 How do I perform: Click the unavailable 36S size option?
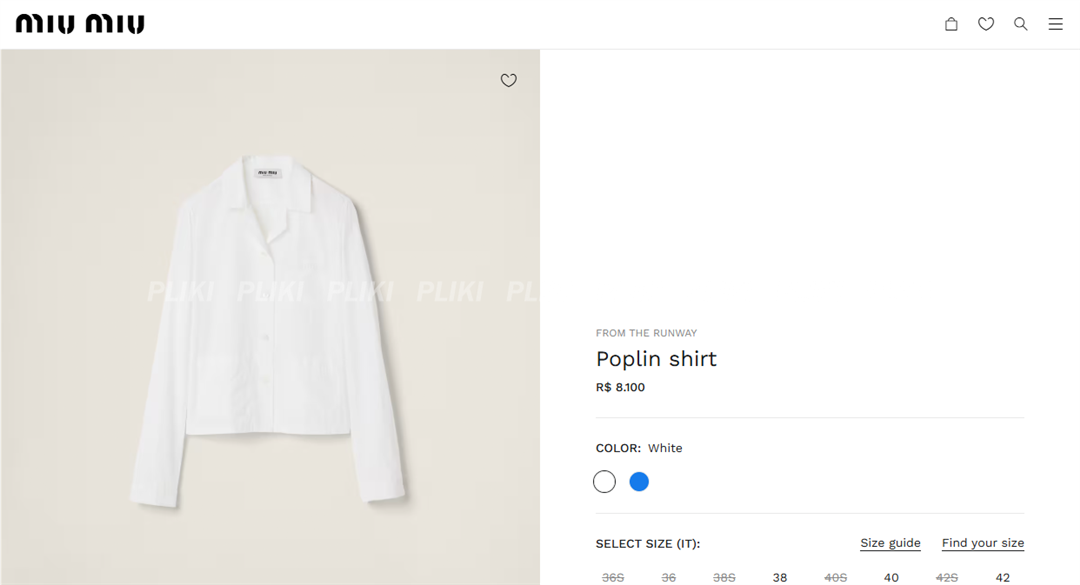613,577
